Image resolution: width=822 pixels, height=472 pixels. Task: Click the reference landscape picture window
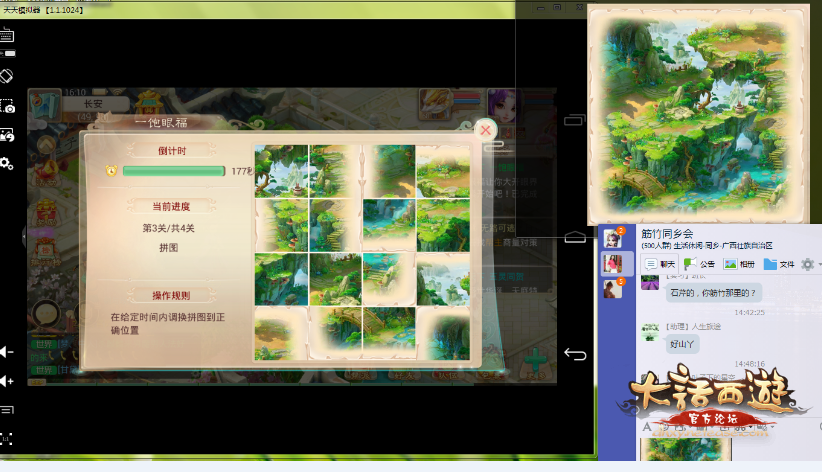(x=698, y=114)
